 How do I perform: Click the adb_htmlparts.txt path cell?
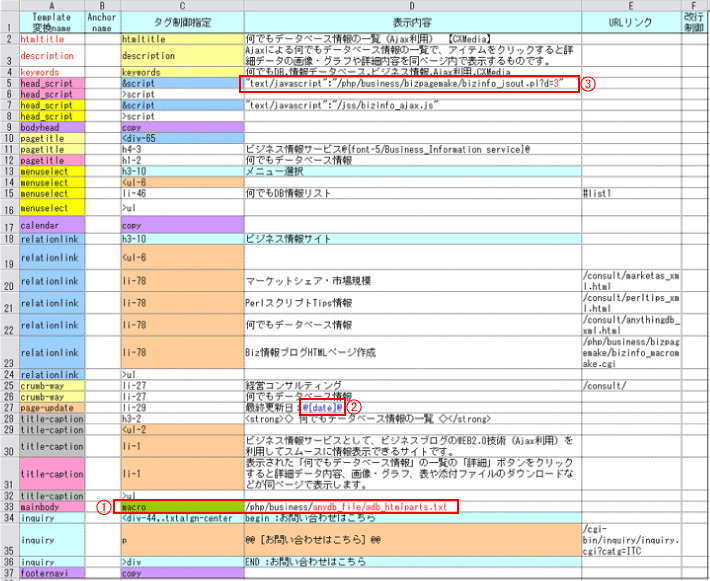point(413,507)
